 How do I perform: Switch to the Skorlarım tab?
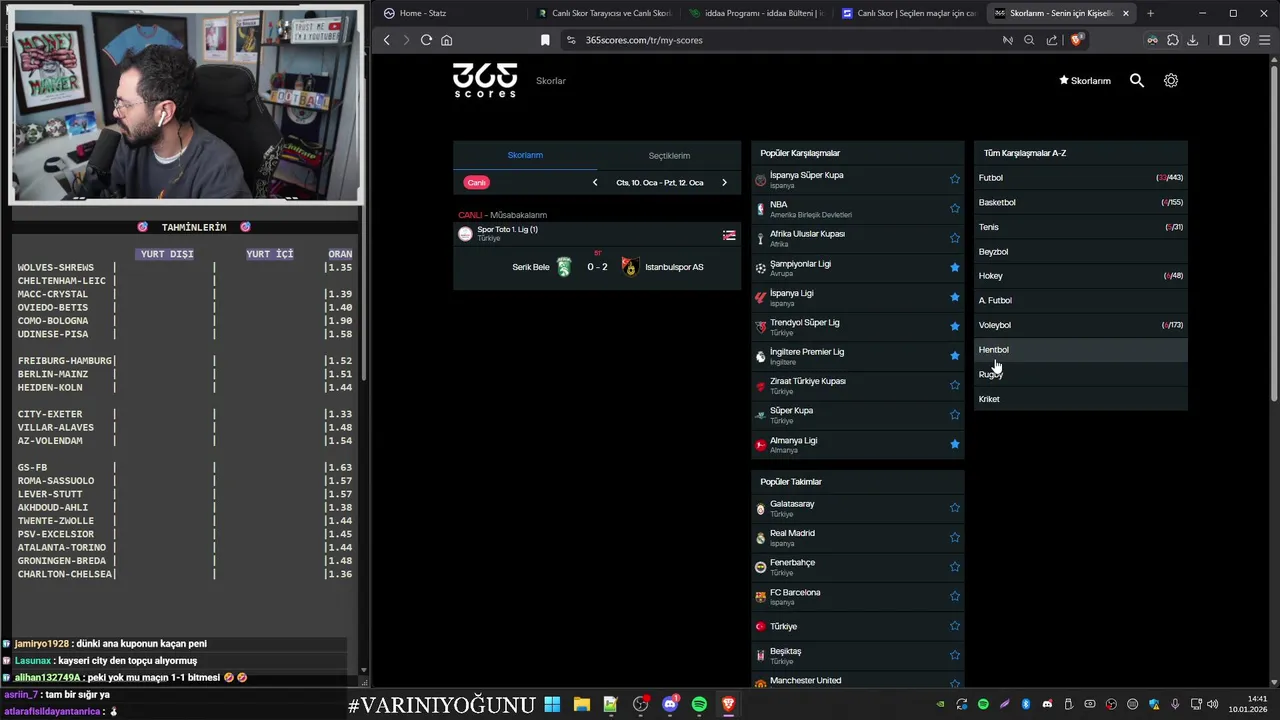(x=525, y=155)
